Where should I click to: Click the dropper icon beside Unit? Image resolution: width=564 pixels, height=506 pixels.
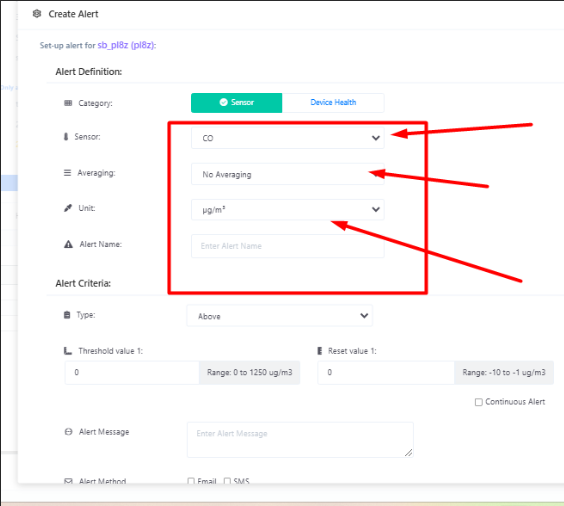68,208
